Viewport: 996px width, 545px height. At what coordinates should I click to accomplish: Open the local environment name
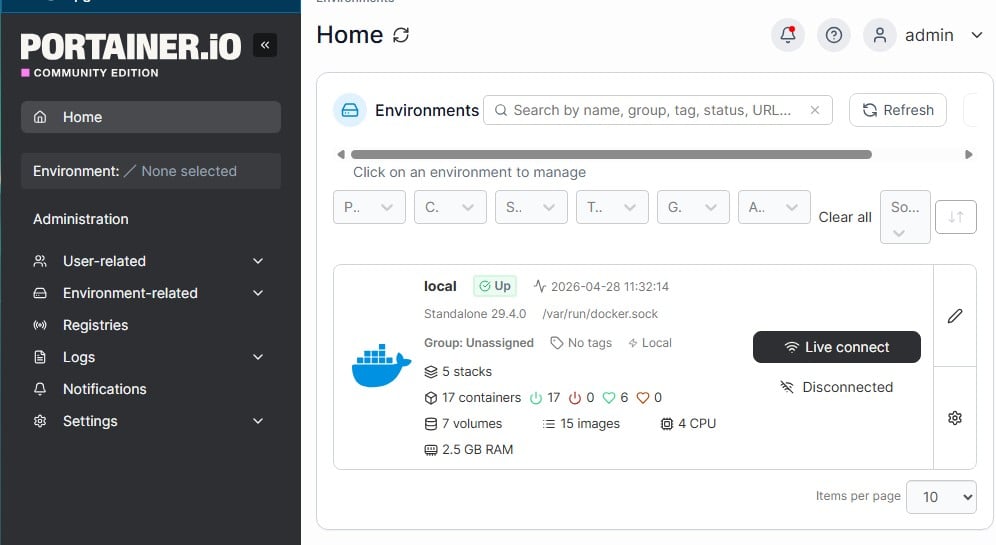click(440, 286)
